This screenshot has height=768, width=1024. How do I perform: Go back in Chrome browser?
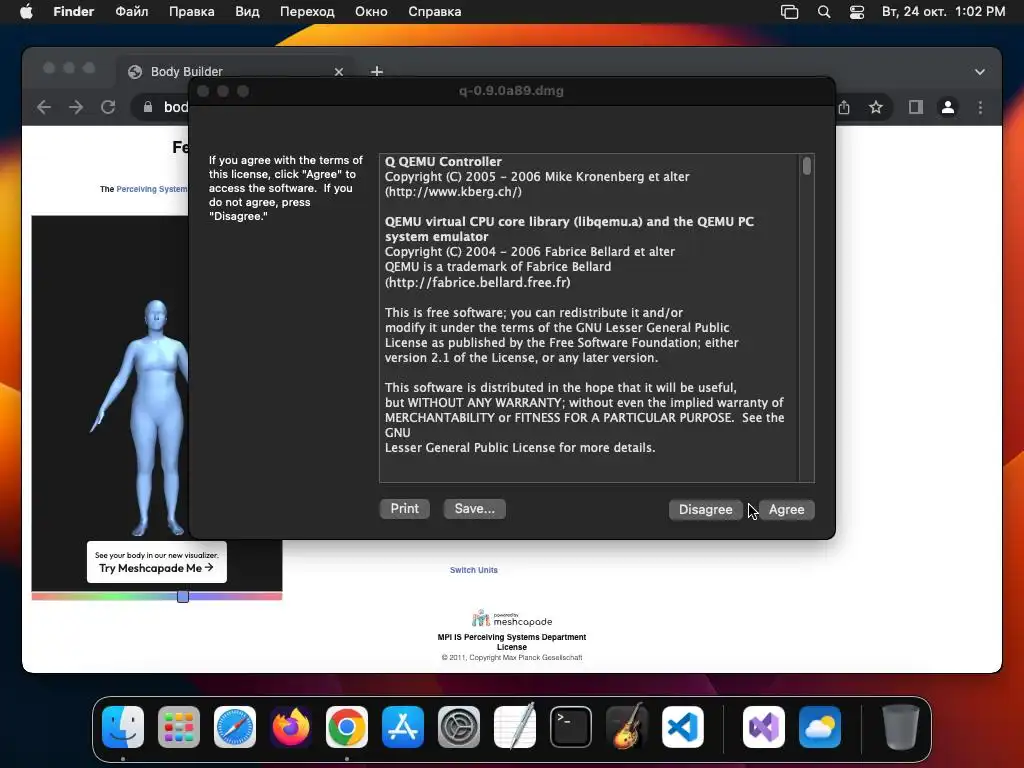[44, 107]
